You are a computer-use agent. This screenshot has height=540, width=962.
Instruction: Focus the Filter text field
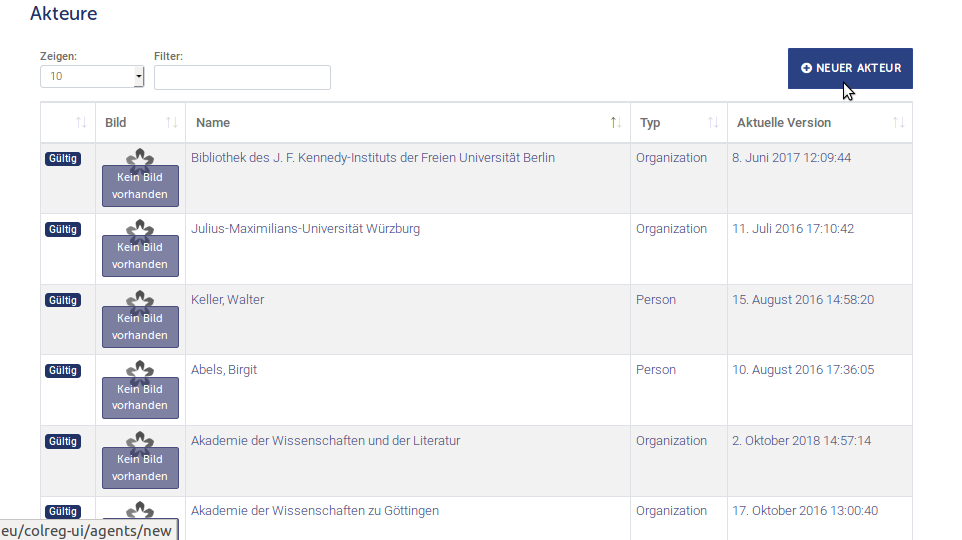242,78
